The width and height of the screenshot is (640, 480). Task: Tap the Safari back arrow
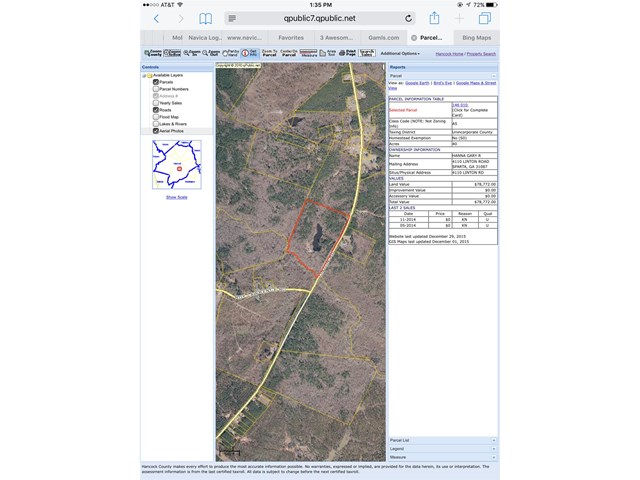[156, 19]
